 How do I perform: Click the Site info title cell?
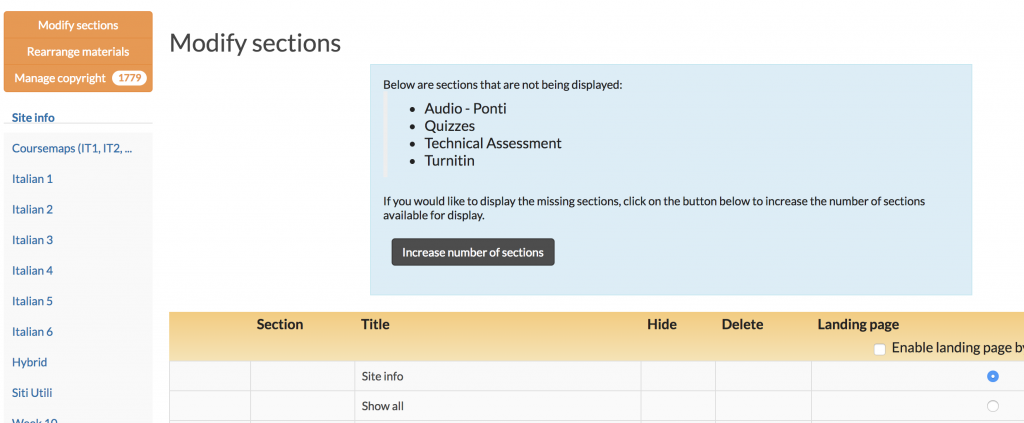tap(498, 376)
